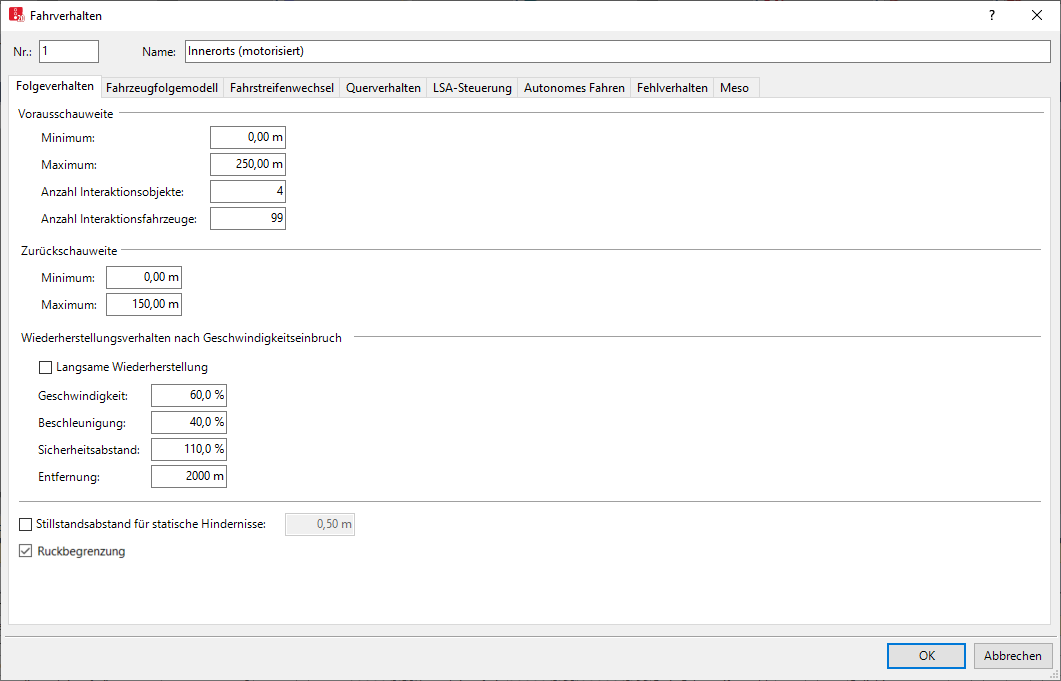Image resolution: width=1061 pixels, height=681 pixels.
Task: Close the Fahrverhalten dialog window
Action: tap(1036, 15)
